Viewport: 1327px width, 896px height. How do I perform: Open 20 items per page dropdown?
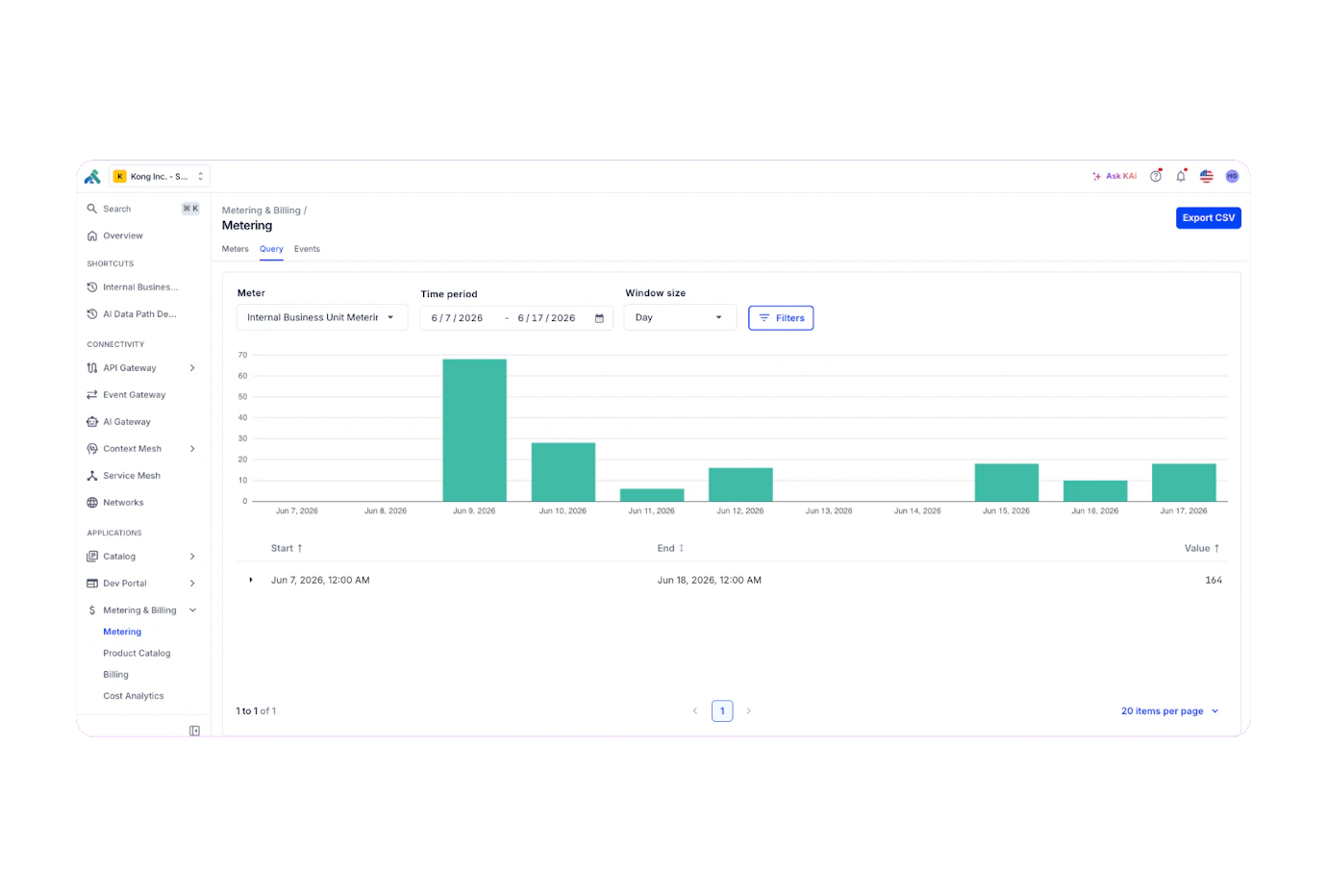click(x=1169, y=711)
